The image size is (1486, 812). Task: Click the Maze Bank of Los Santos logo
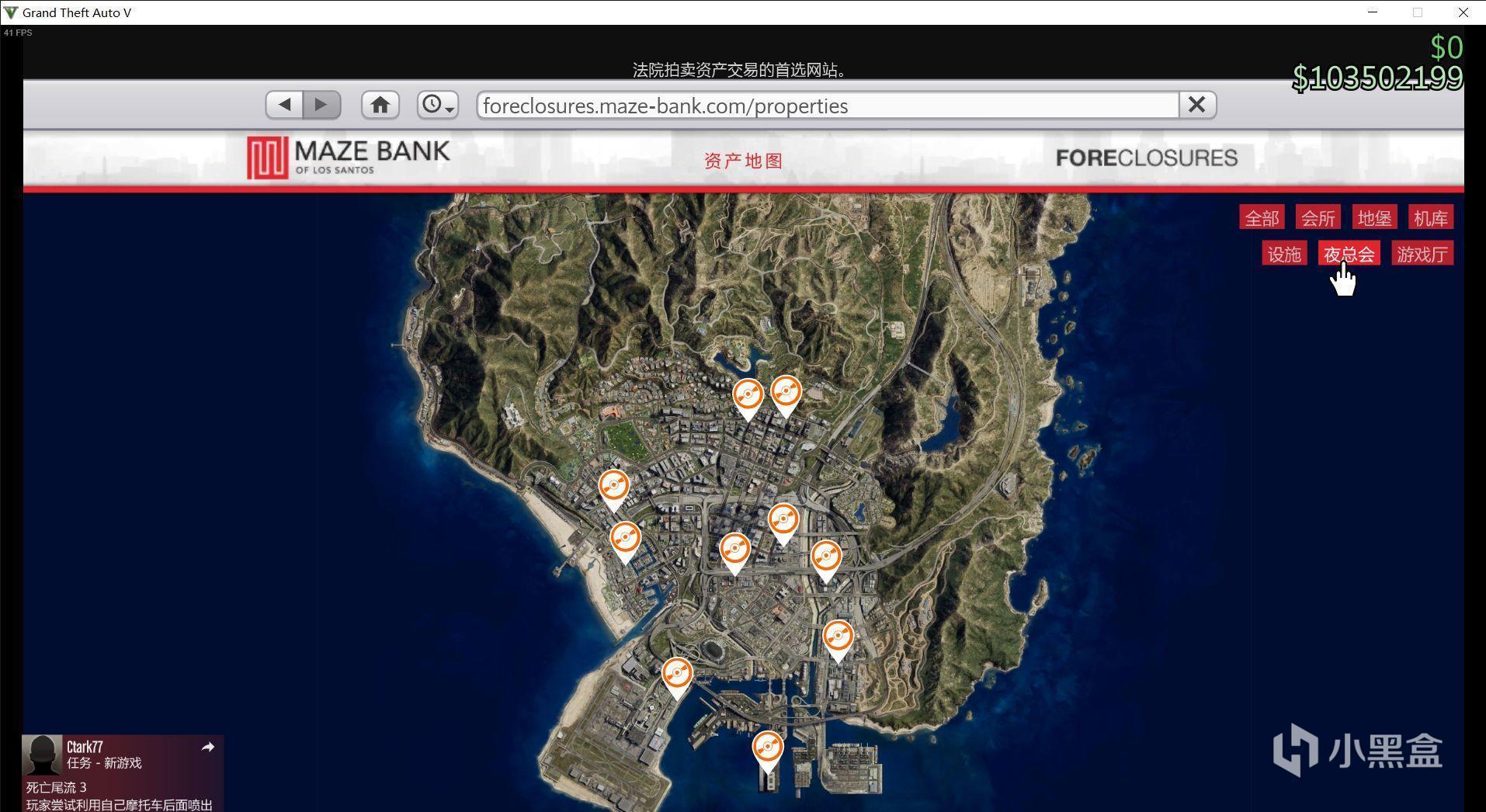pyautogui.click(x=349, y=158)
